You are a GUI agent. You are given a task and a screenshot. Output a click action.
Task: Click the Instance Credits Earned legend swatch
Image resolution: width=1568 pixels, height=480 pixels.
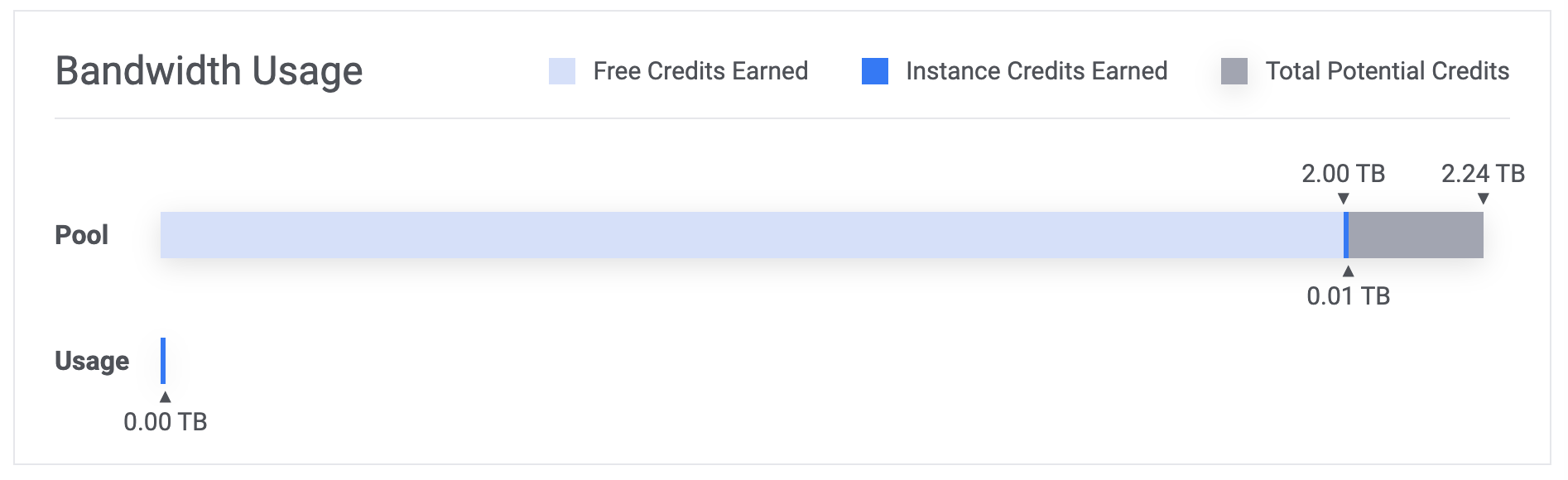click(x=875, y=71)
